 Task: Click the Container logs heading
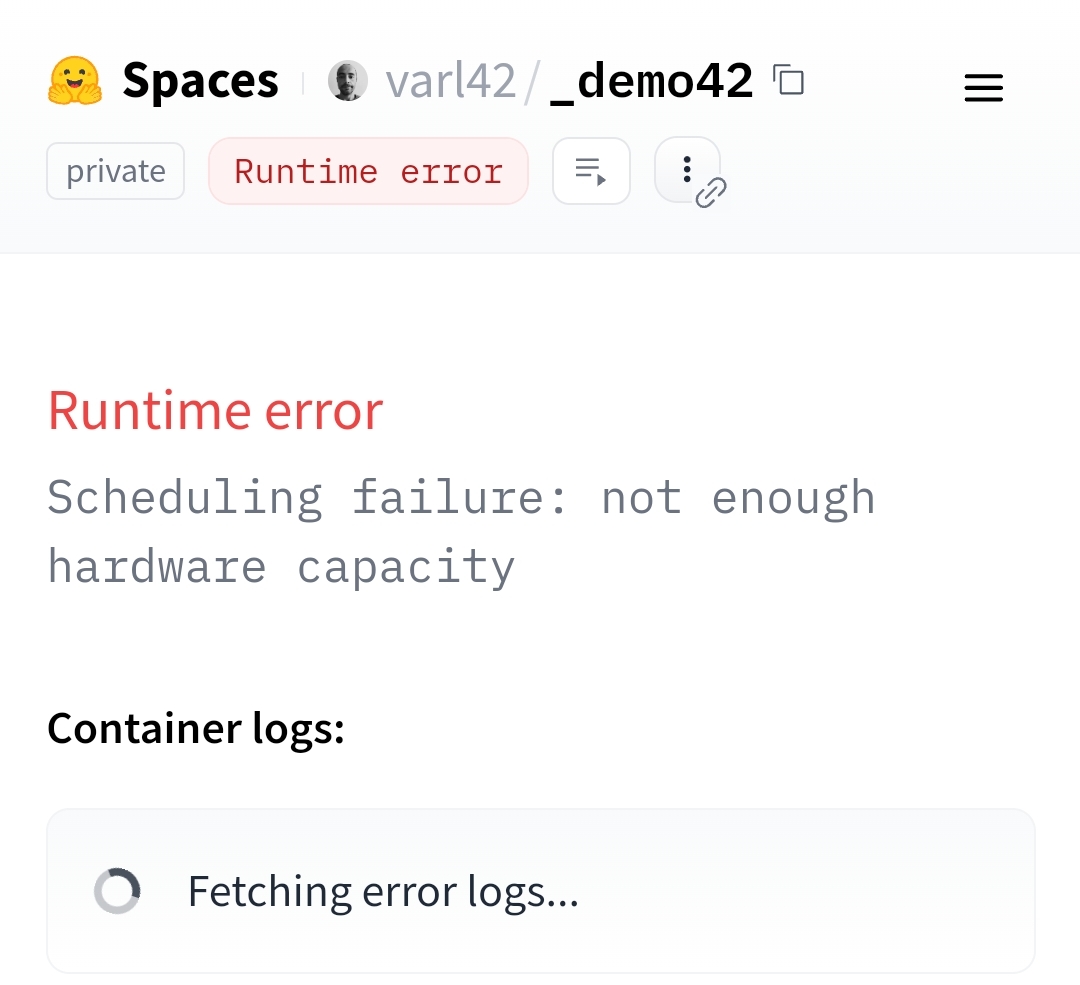click(x=196, y=728)
